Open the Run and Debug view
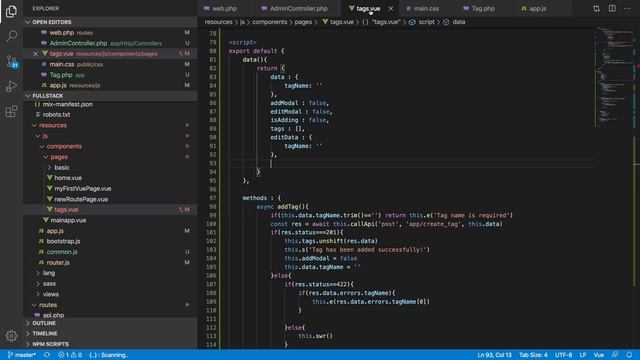Screen dimensions: 640x360 11,86
